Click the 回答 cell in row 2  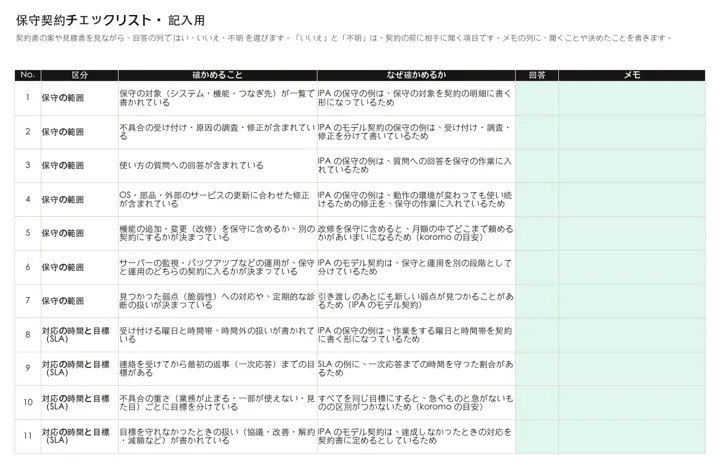point(537,132)
